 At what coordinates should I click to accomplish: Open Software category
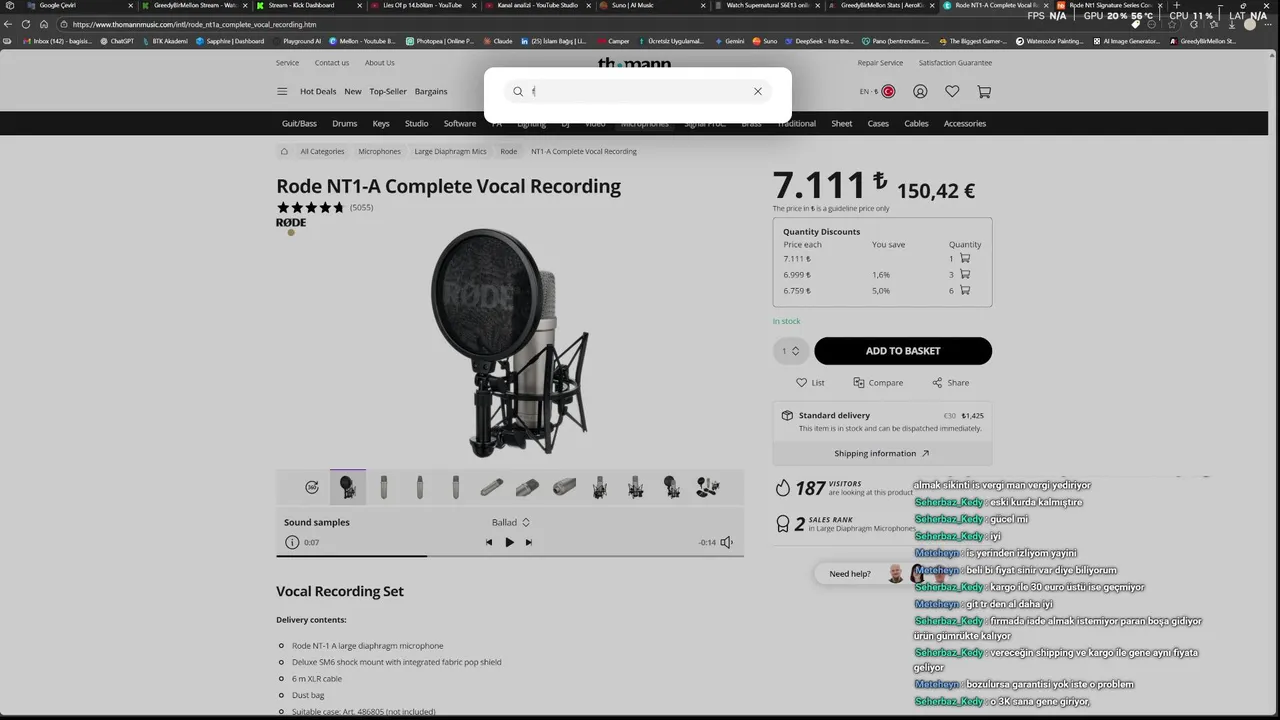click(x=460, y=123)
